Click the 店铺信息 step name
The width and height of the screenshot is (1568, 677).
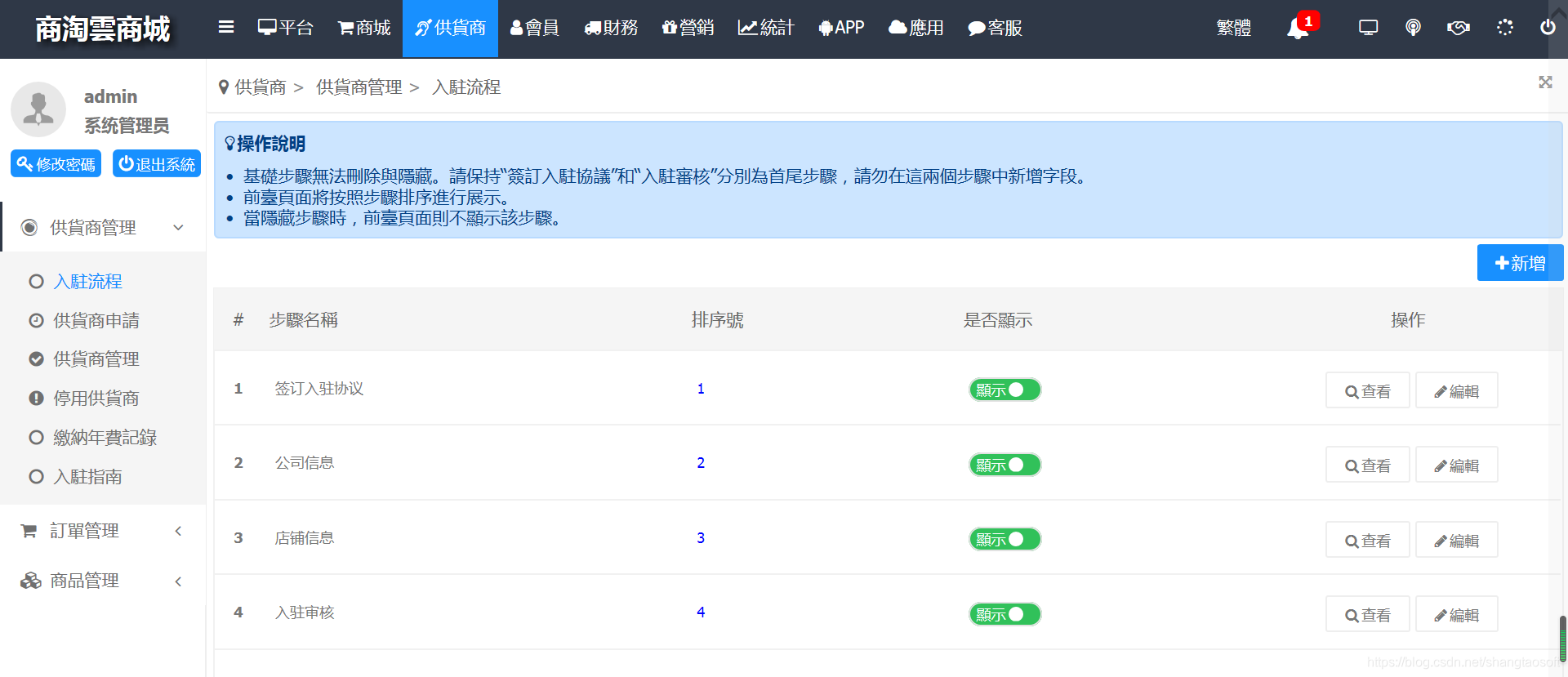[x=305, y=538]
